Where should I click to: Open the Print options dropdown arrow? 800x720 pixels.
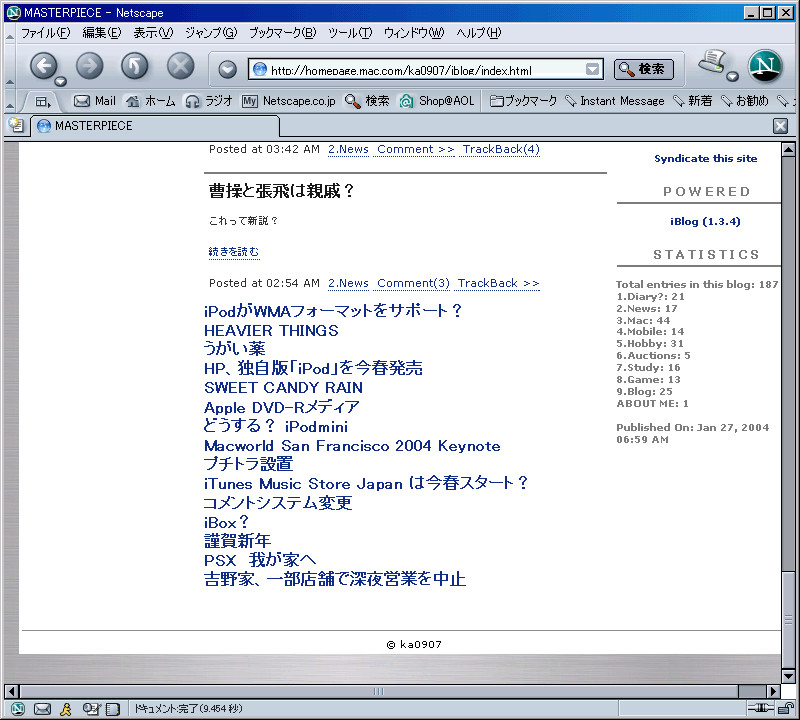pos(733,77)
